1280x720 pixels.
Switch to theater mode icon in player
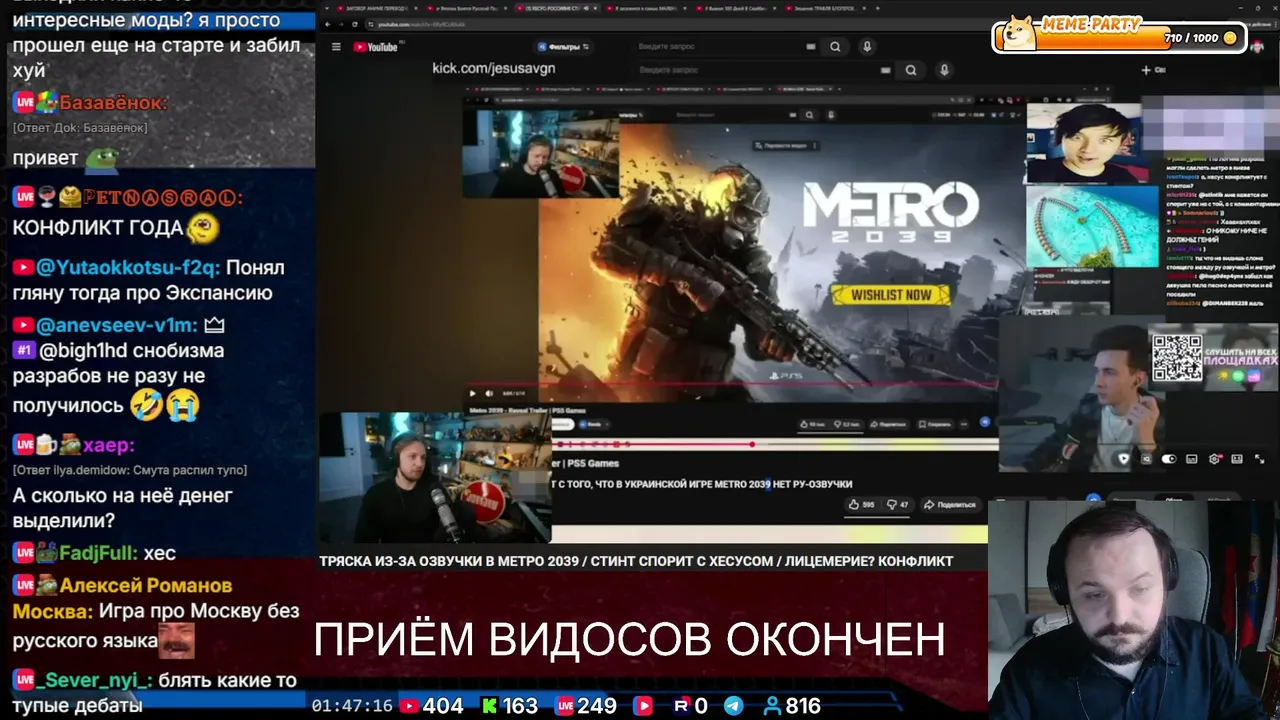coord(1236,459)
